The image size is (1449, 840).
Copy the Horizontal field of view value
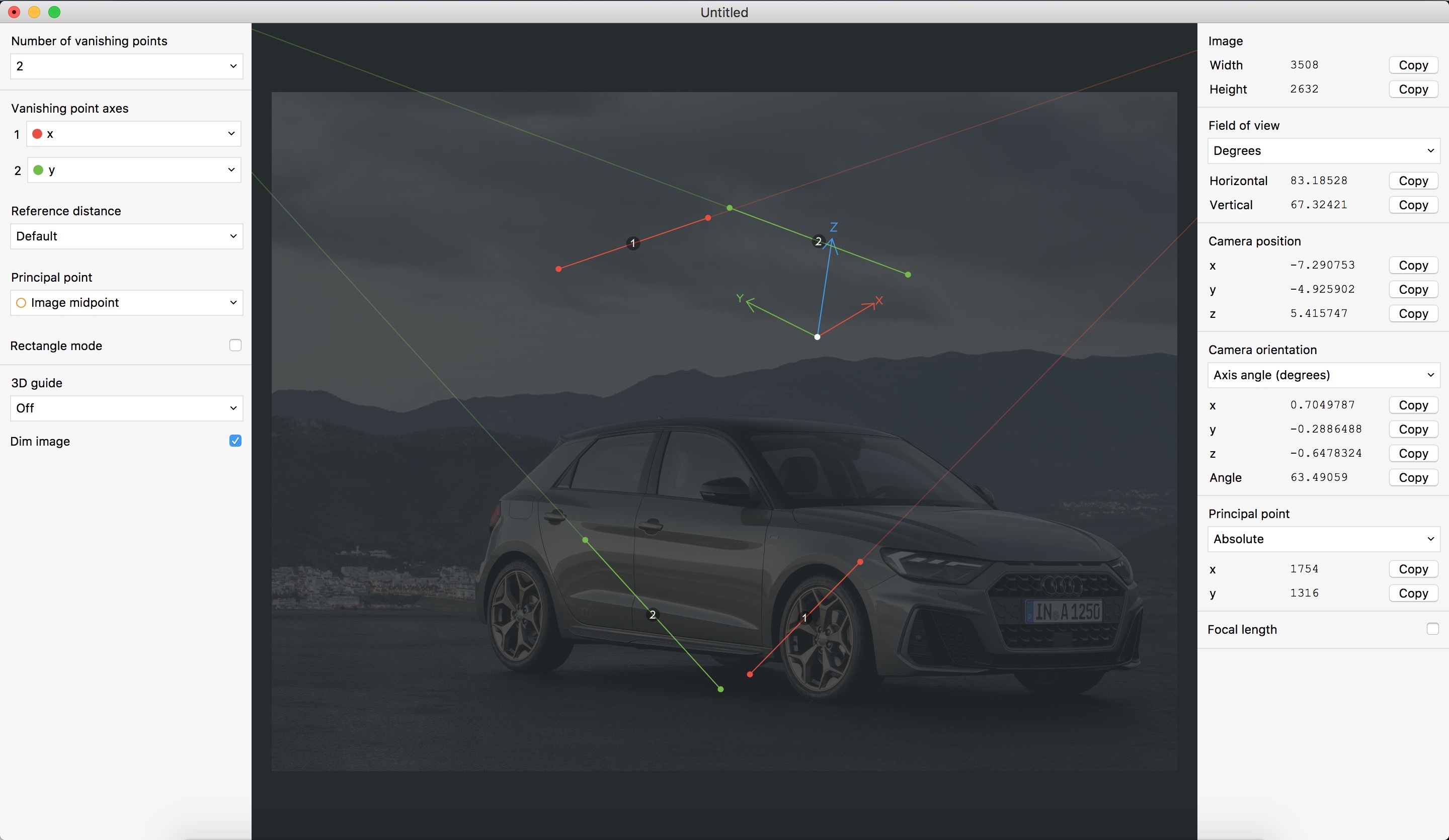[1413, 181]
